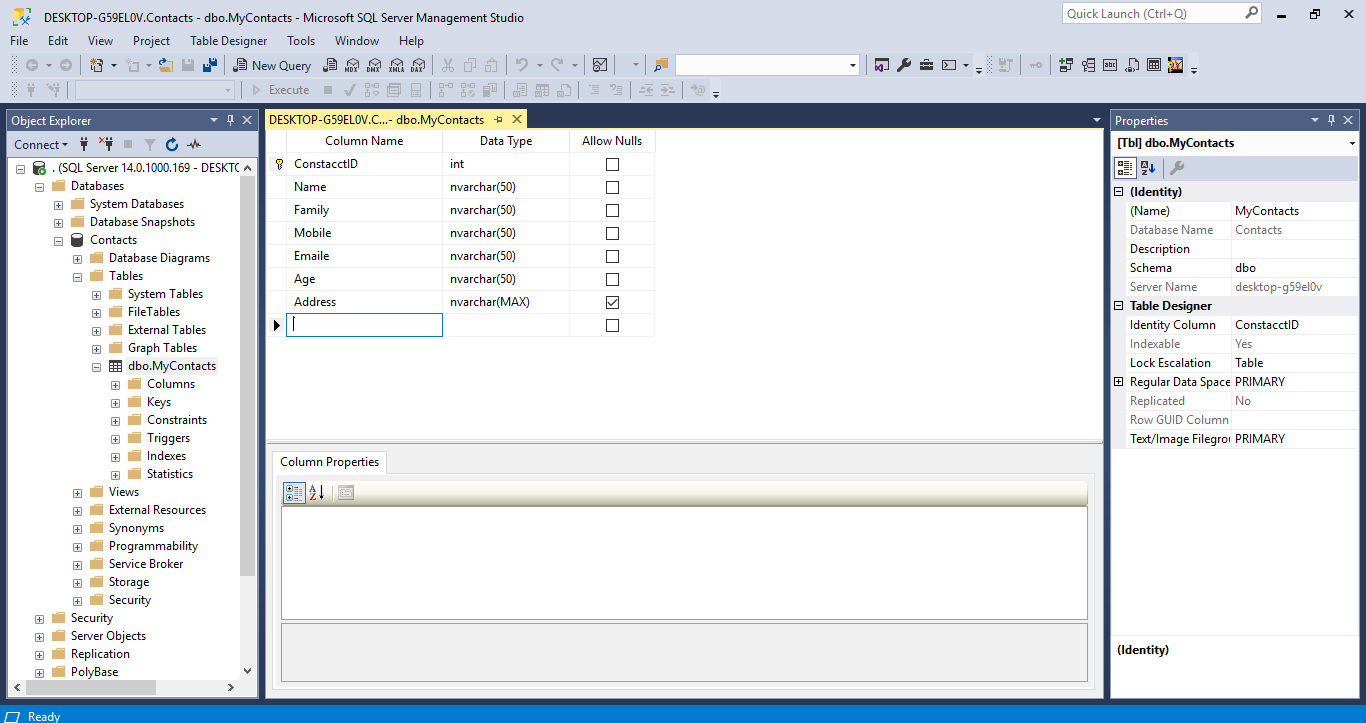This screenshot has height=723, width=1366.
Task: Expand the System Databases node
Action: click(59, 204)
